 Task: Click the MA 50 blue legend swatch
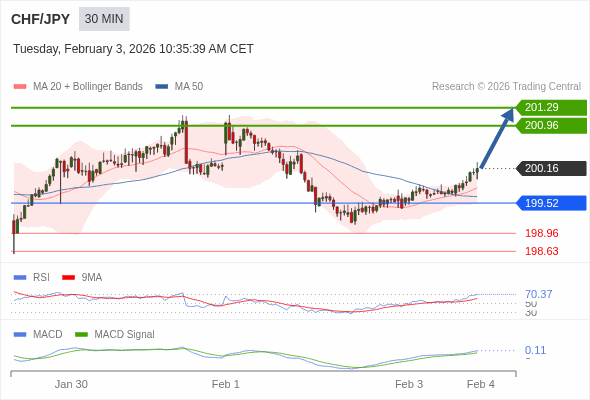[162, 87]
